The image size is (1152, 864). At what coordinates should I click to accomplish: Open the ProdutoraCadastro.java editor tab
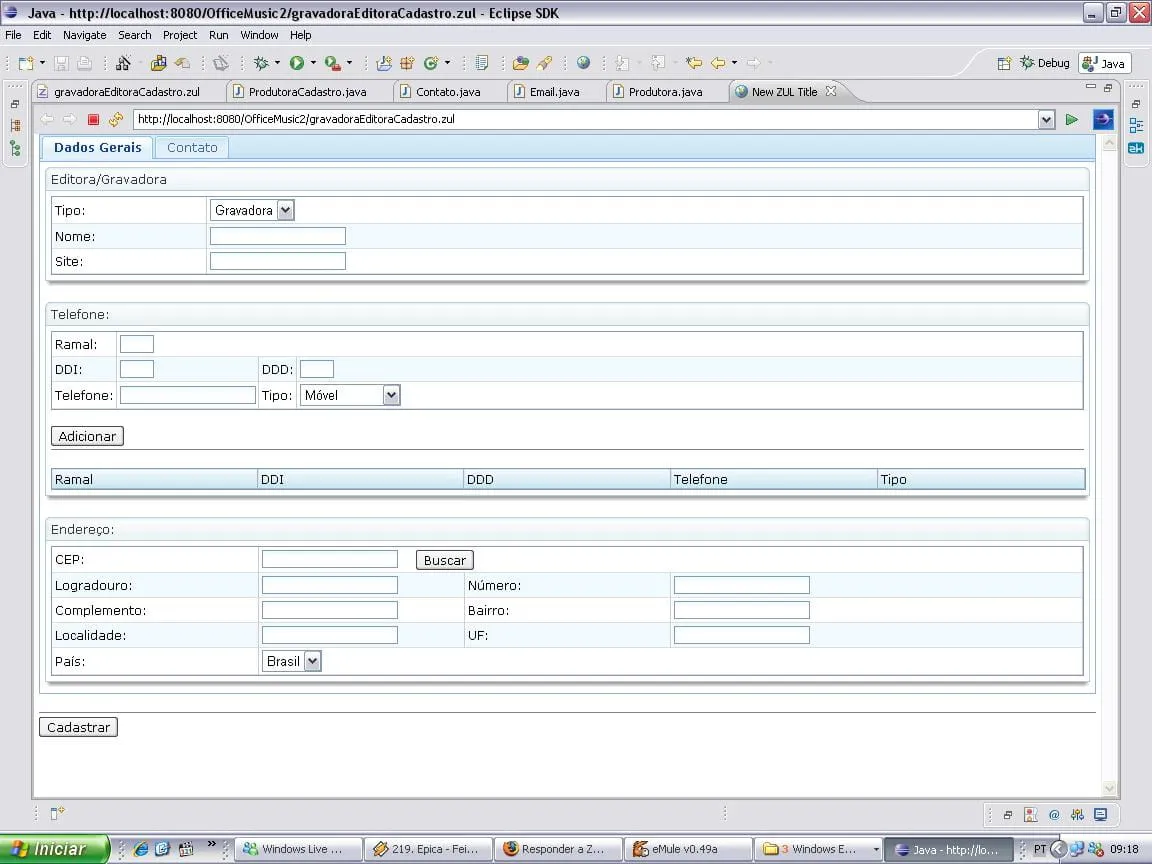(306, 92)
